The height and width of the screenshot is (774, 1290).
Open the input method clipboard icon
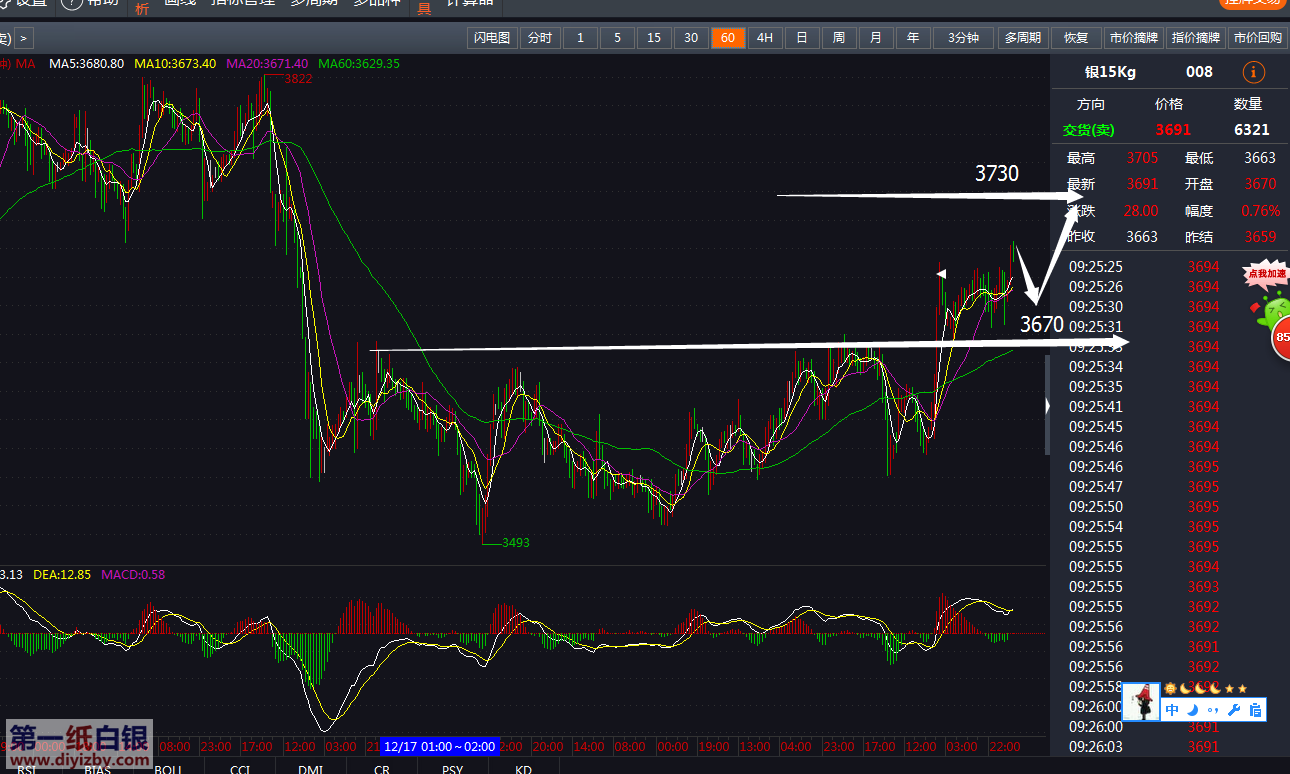click(1255, 710)
